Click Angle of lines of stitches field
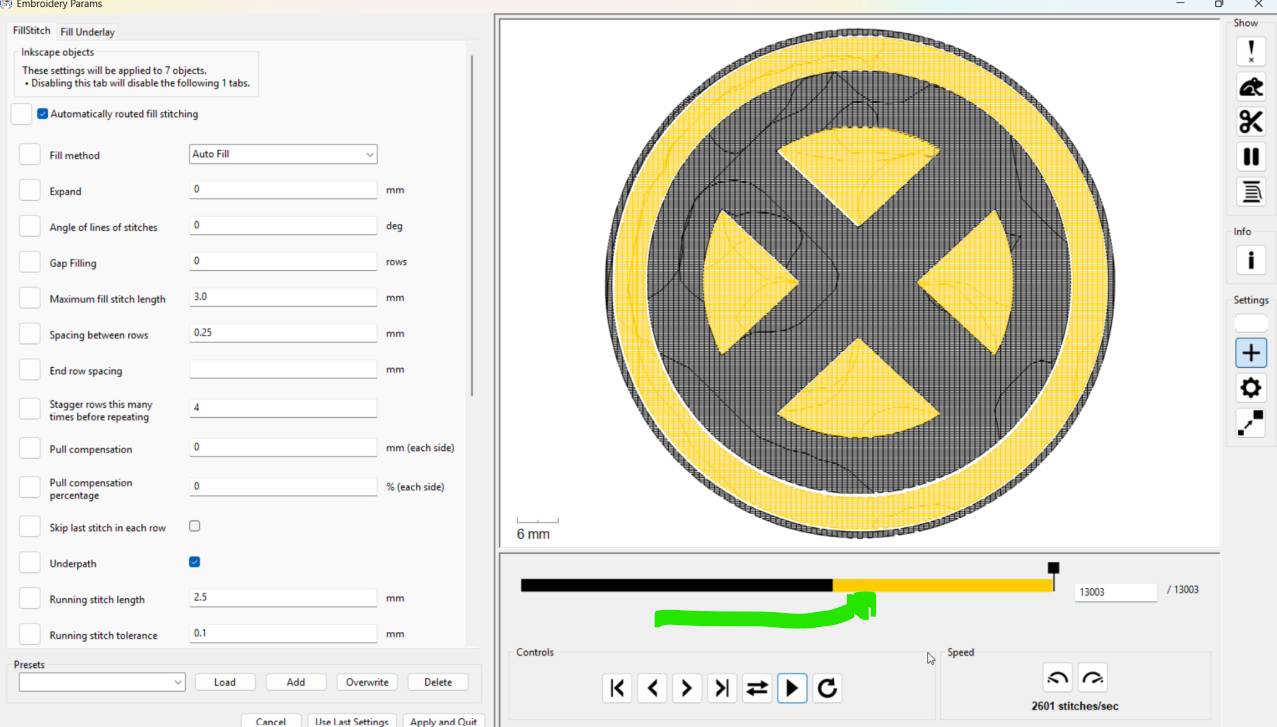 click(283, 225)
